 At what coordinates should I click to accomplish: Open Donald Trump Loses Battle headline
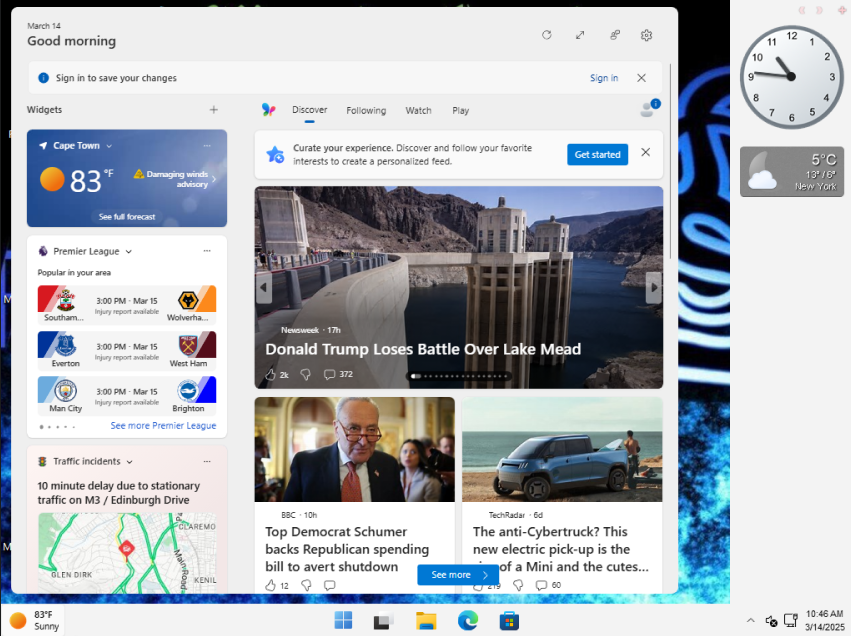(x=423, y=349)
